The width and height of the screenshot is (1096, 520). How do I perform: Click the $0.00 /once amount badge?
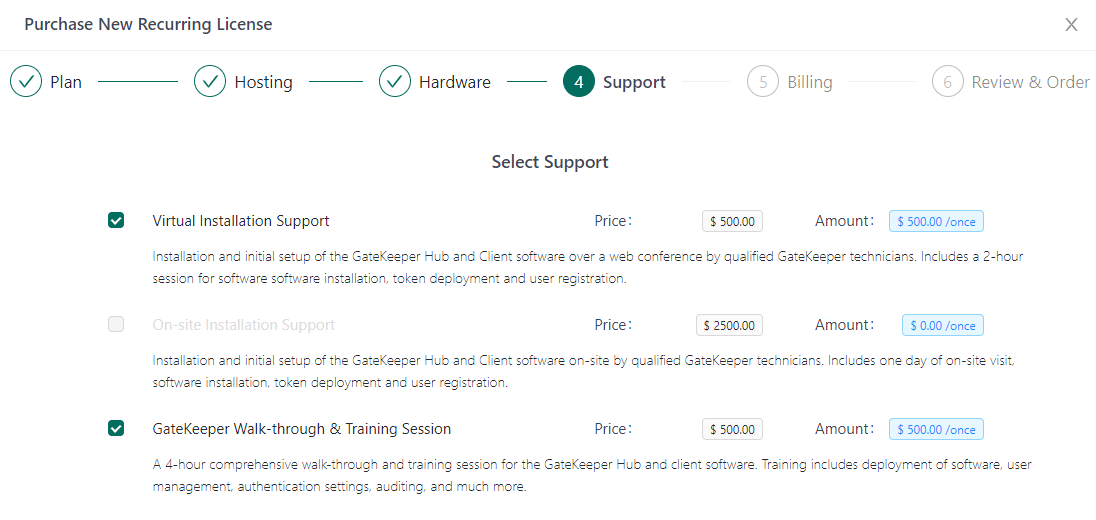pos(942,325)
